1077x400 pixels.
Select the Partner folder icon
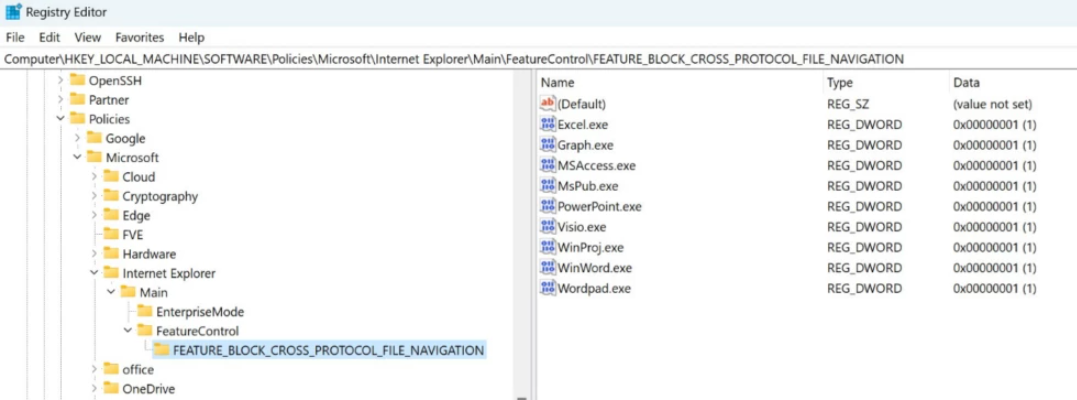pyautogui.click(x=78, y=99)
